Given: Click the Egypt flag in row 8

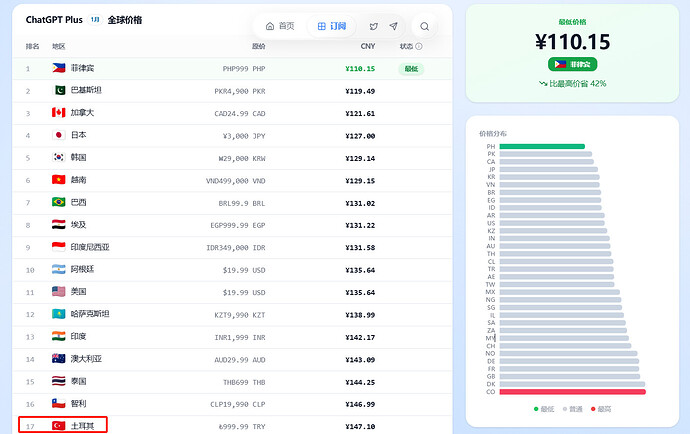Looking at the screenshot, I should [59, 224].
